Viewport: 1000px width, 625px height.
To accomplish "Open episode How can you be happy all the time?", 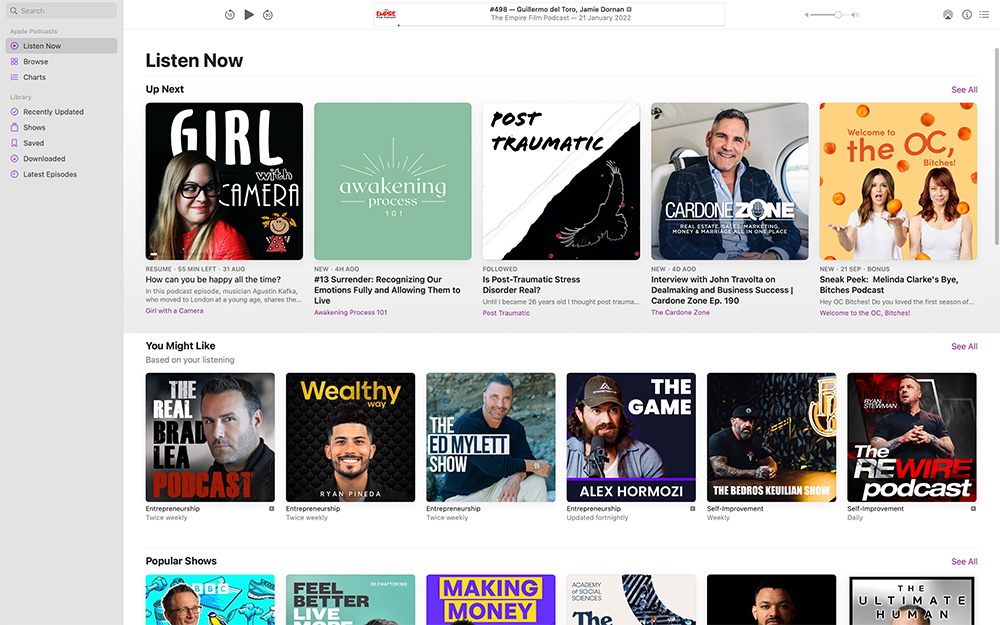I will (x=213, y=279).
